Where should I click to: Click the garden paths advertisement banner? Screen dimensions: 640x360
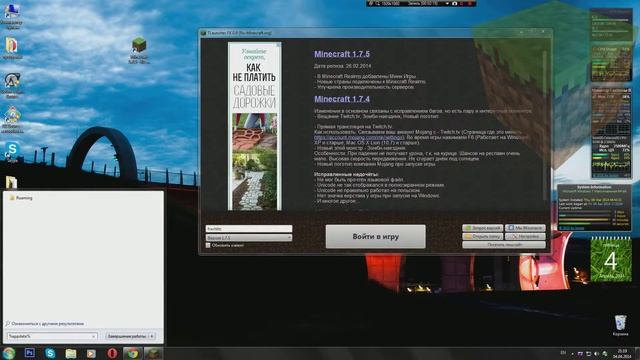[x=254, y=127]
